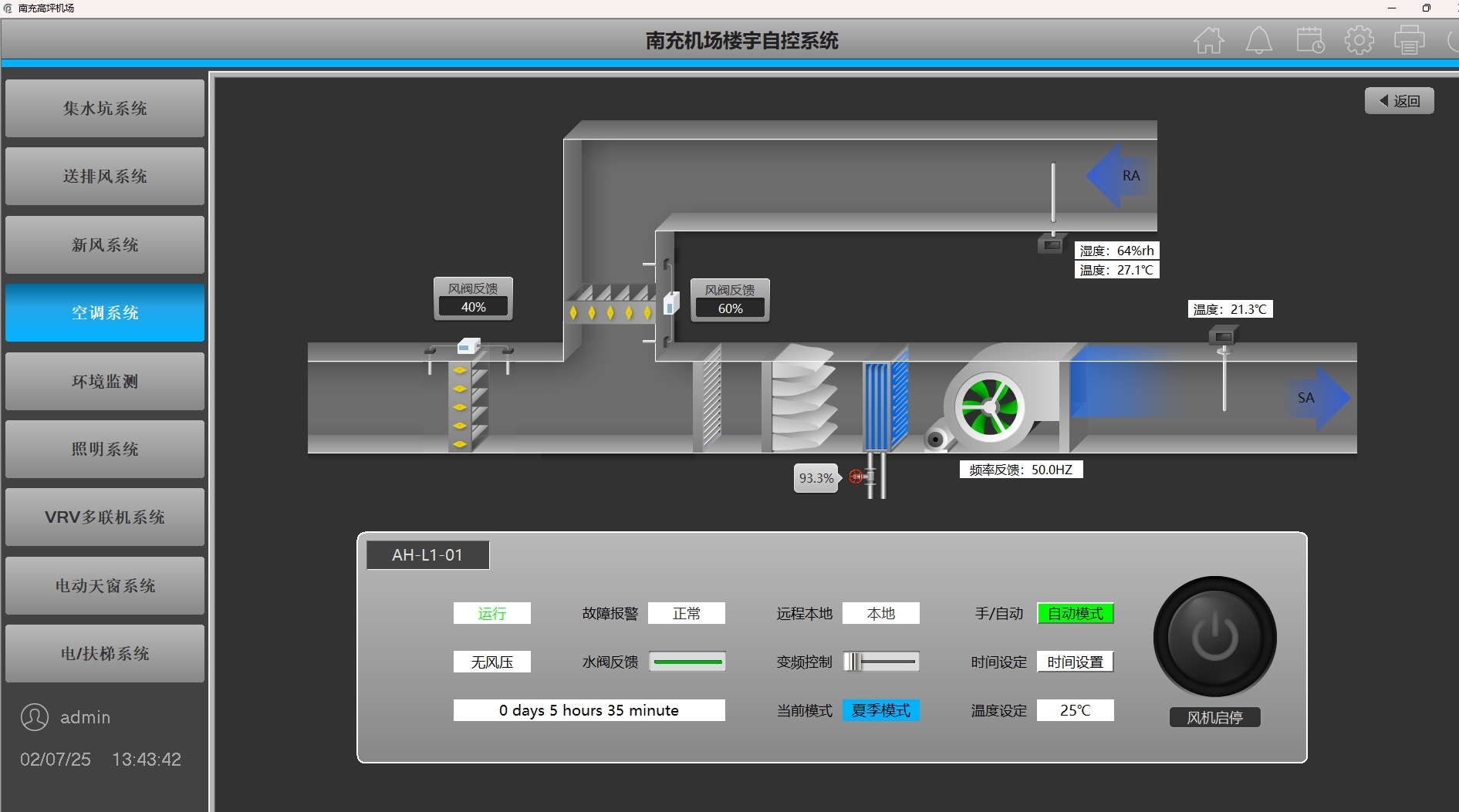
Task: Open the 照明系统 lighting menu
Action: 105,450
